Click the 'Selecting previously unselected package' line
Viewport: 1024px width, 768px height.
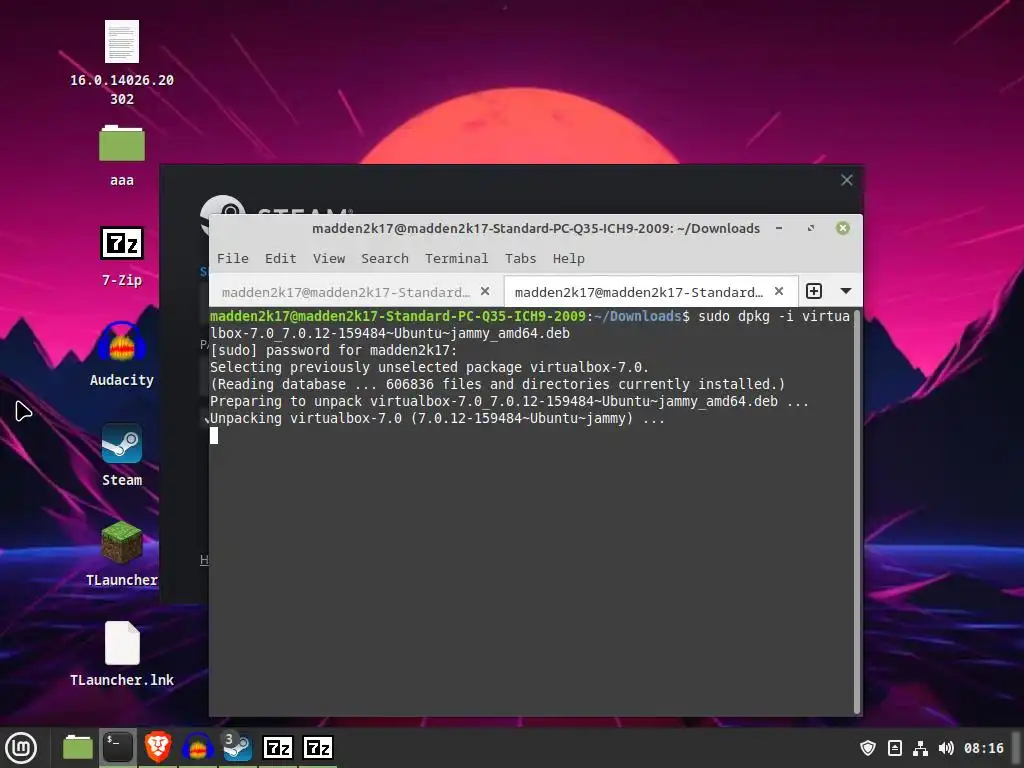pos(429,368)
